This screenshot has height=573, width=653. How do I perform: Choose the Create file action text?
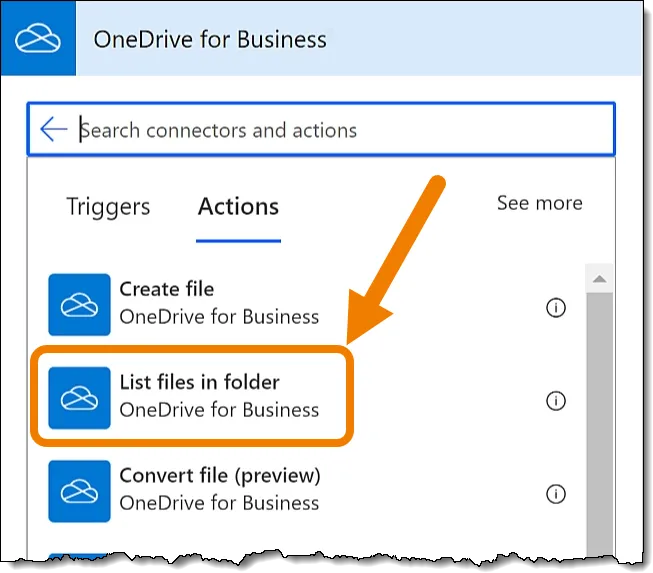tap(167, 289)
